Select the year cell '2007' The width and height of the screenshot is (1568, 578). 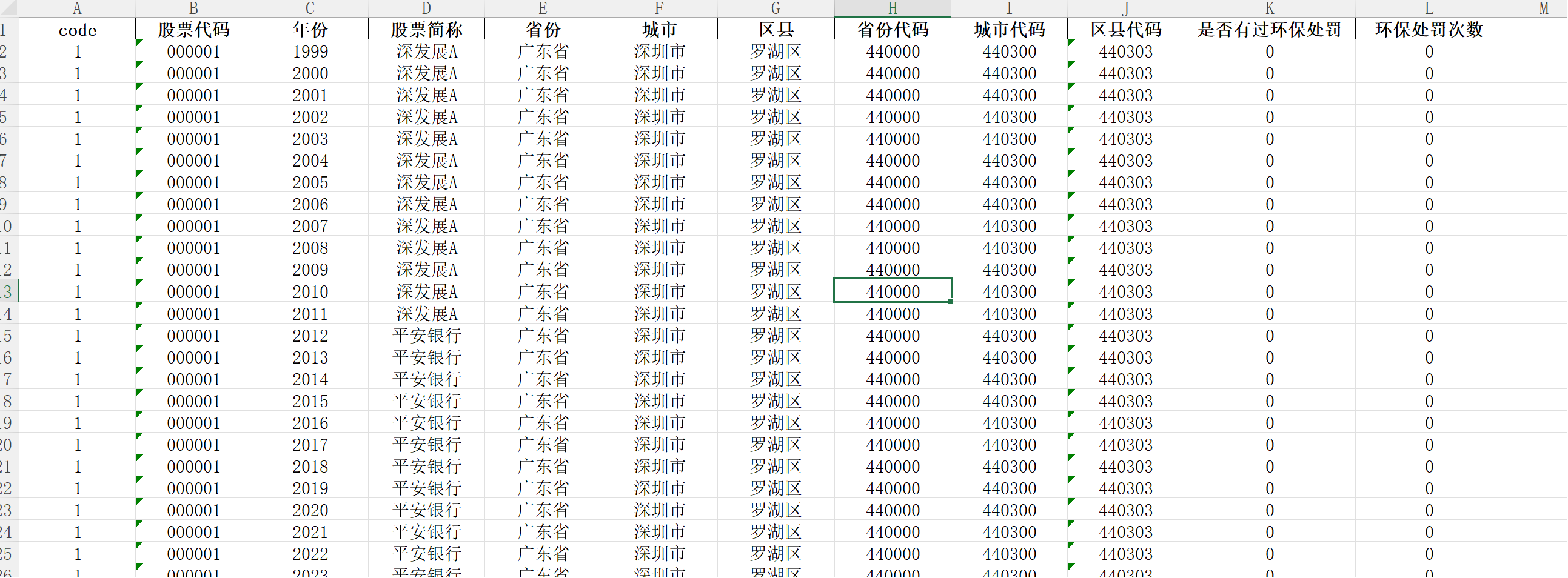310,226
